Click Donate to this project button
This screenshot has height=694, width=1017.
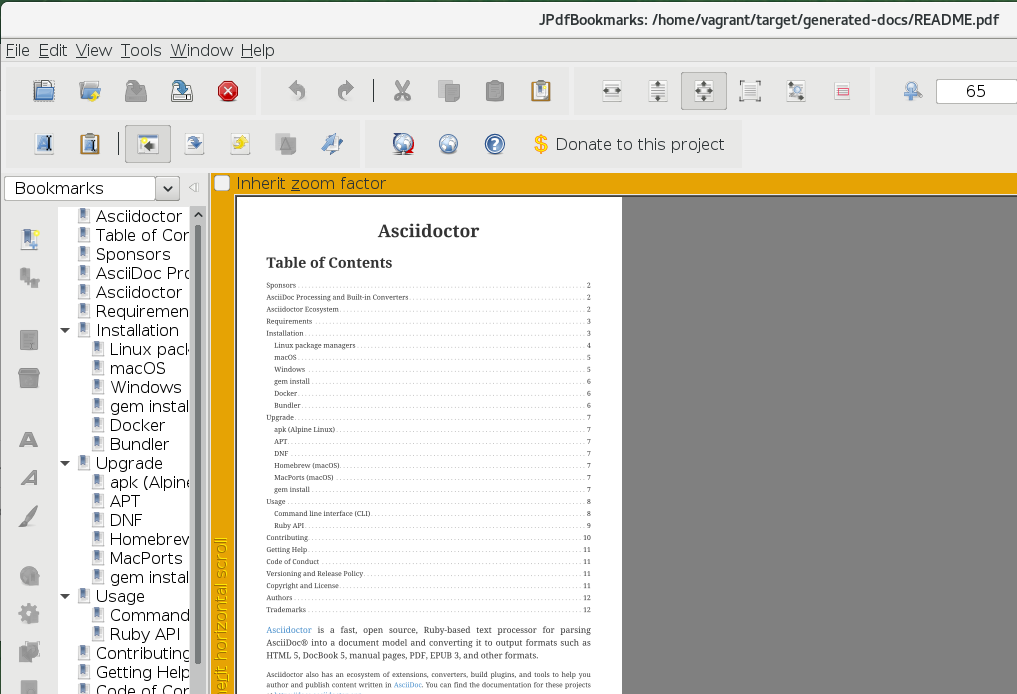click(x=628, y=144)
